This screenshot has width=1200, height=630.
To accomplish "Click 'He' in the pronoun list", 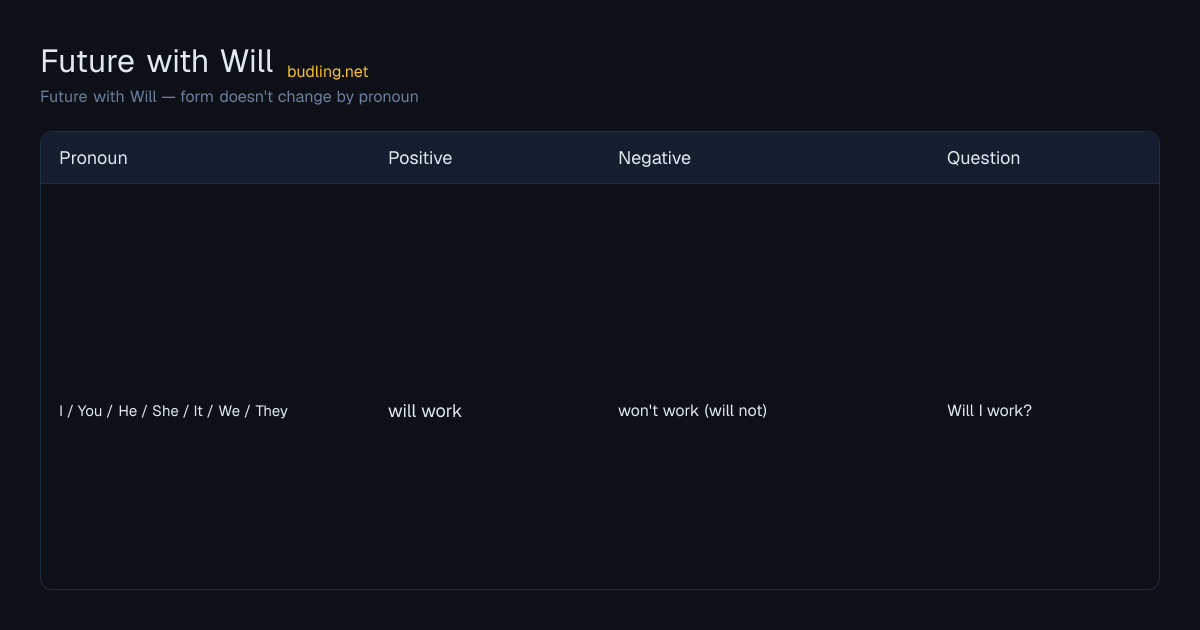I will [127, 411].
